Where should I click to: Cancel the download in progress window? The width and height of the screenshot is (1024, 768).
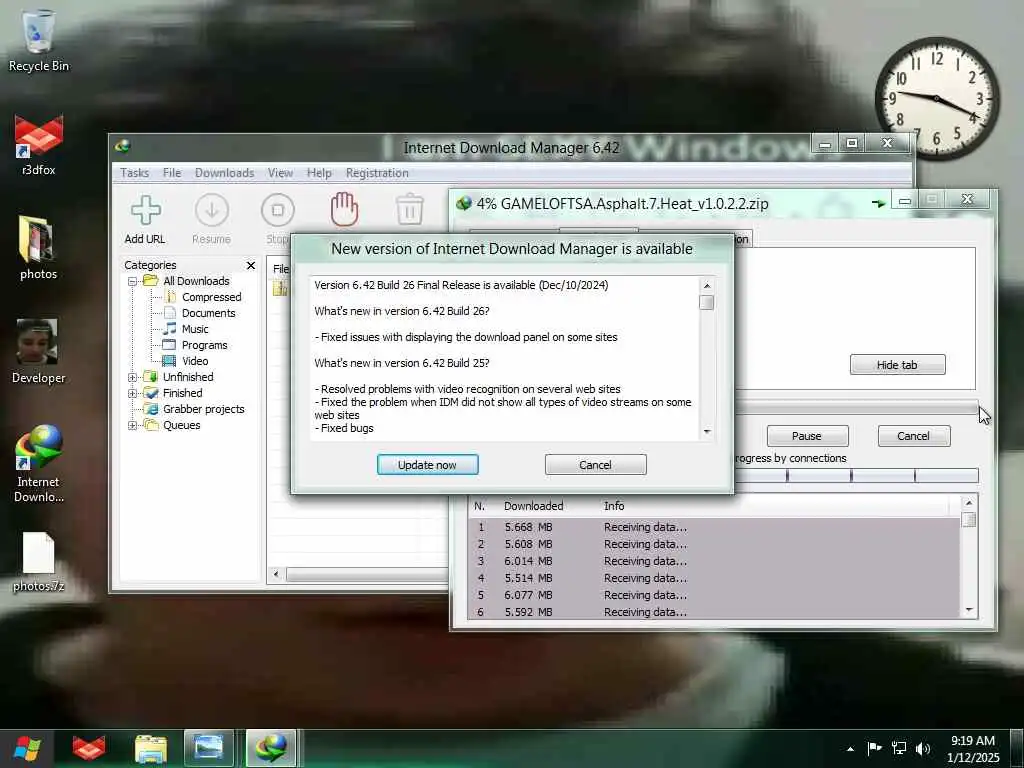(x=913, y=436)
